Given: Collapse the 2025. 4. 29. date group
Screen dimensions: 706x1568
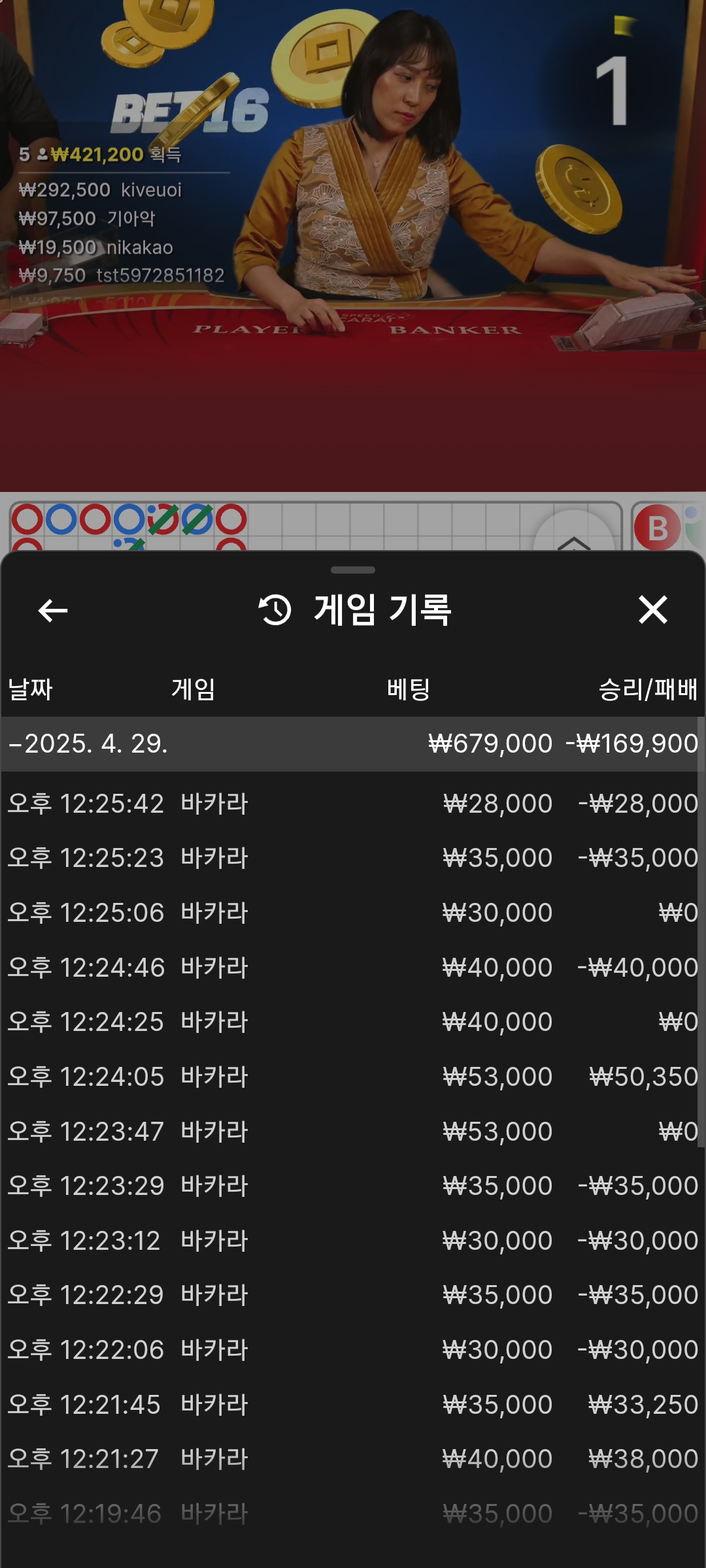Looking at the screenshot, I should click(x=16, y=744).
